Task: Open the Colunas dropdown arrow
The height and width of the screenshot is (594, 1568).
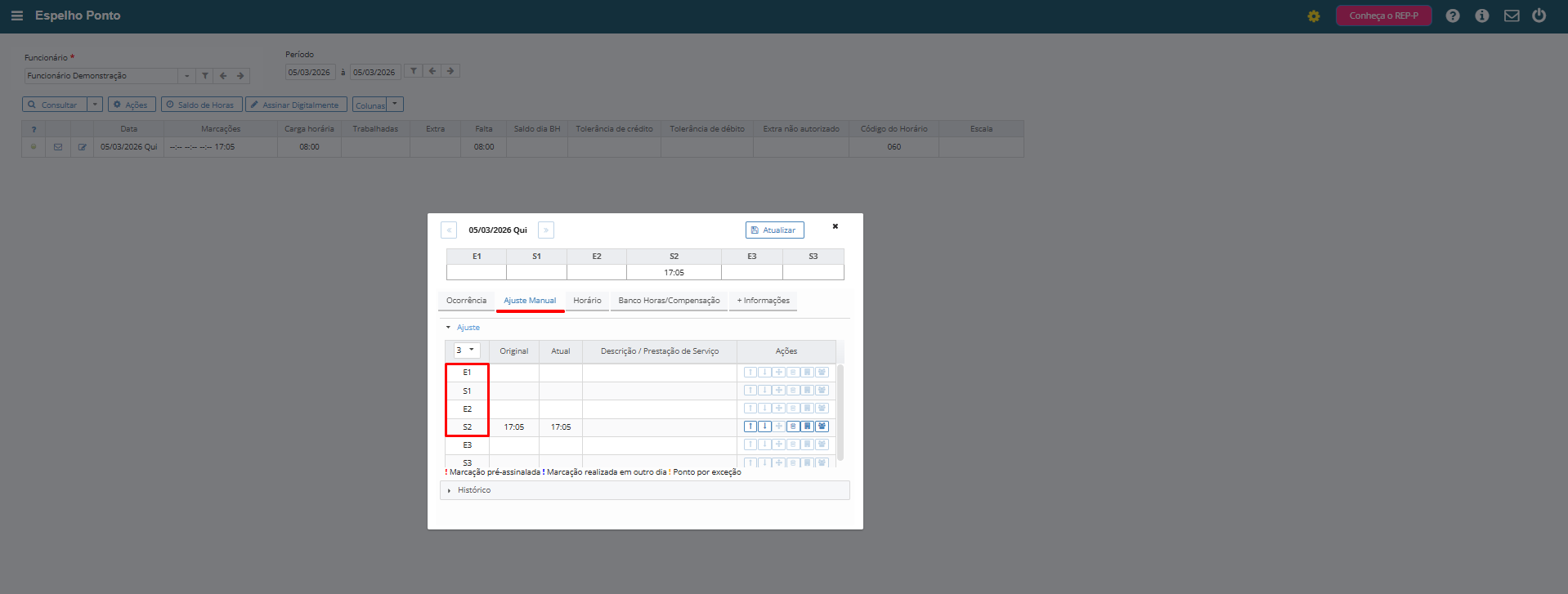Action: click(x=395, y=105)
